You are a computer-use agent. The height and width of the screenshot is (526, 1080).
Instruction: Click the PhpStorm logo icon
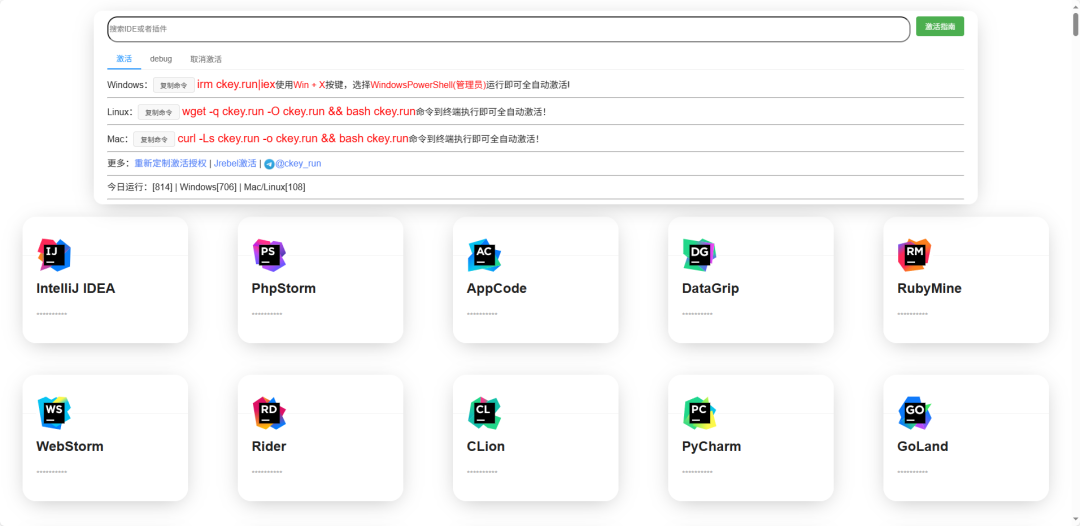(x=269, y=255)
